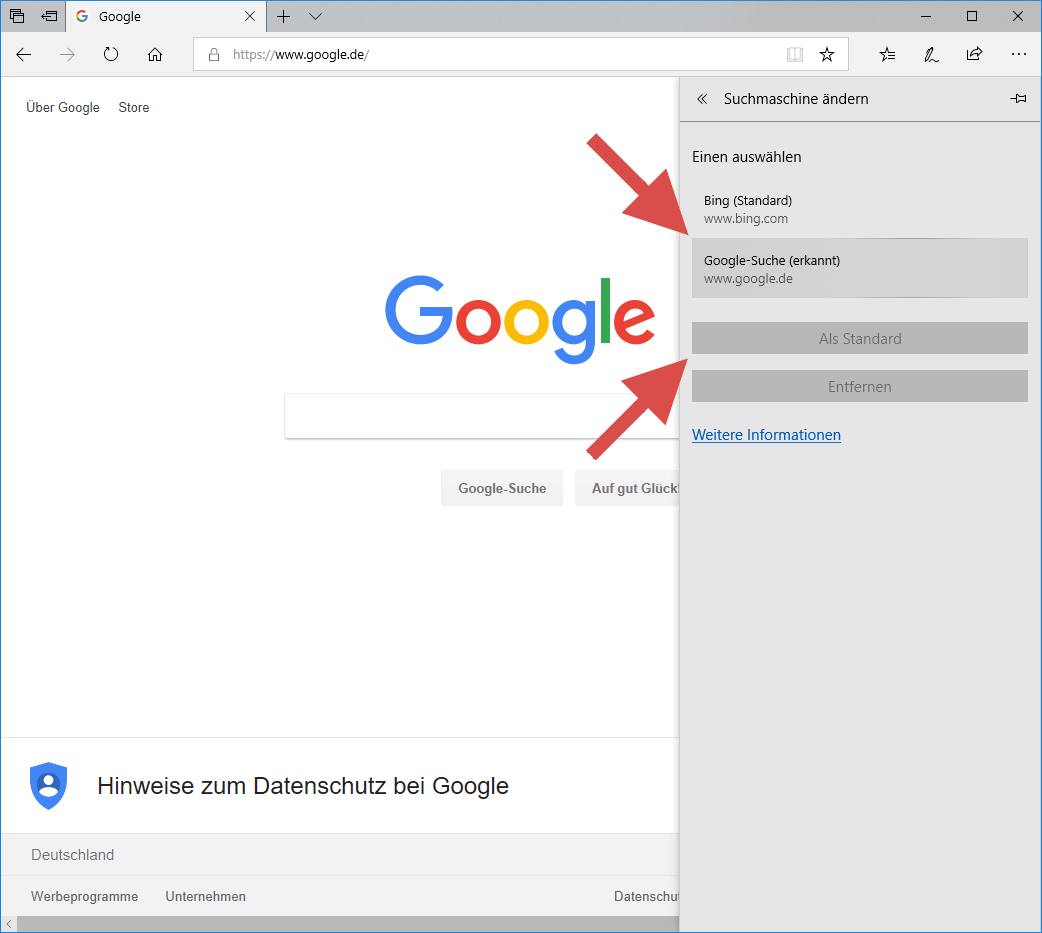Click horizontal scrollbar left arrow
The width and height of the screenshot is (1042, 933).
tap(9, 924)
